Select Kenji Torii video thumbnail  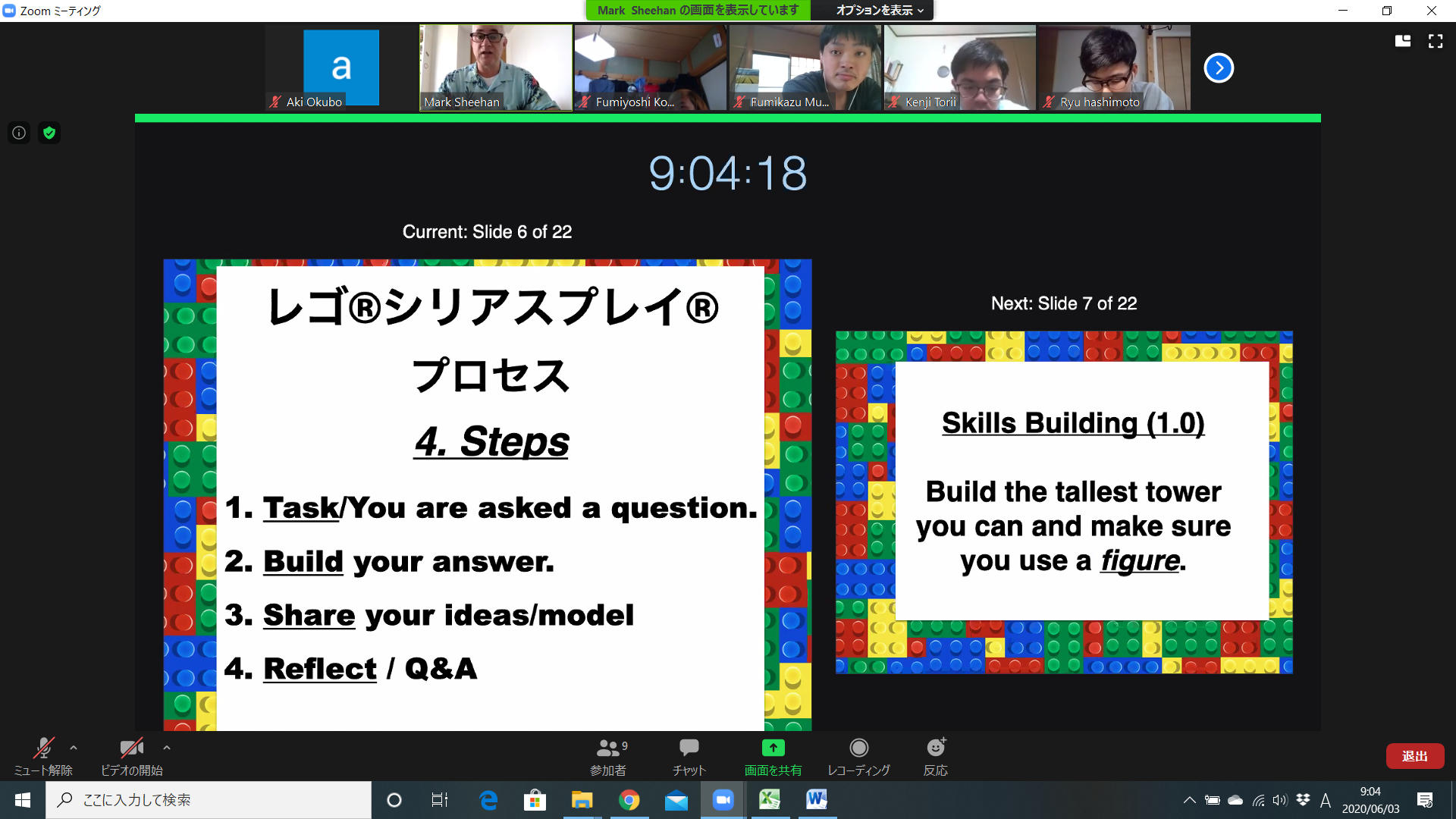click(x=960, y=67)
